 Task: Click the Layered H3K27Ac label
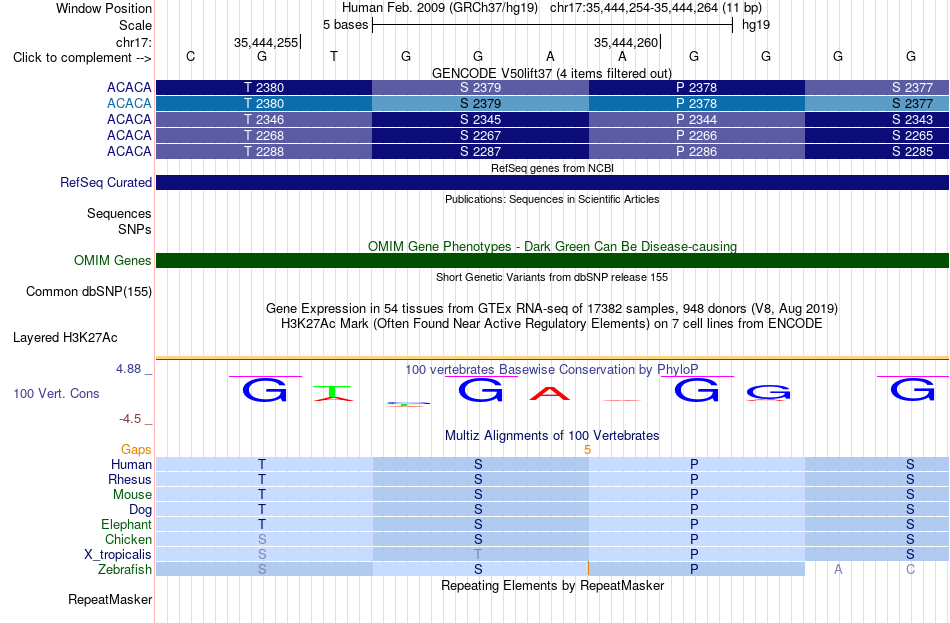click(x=65, y=338)
